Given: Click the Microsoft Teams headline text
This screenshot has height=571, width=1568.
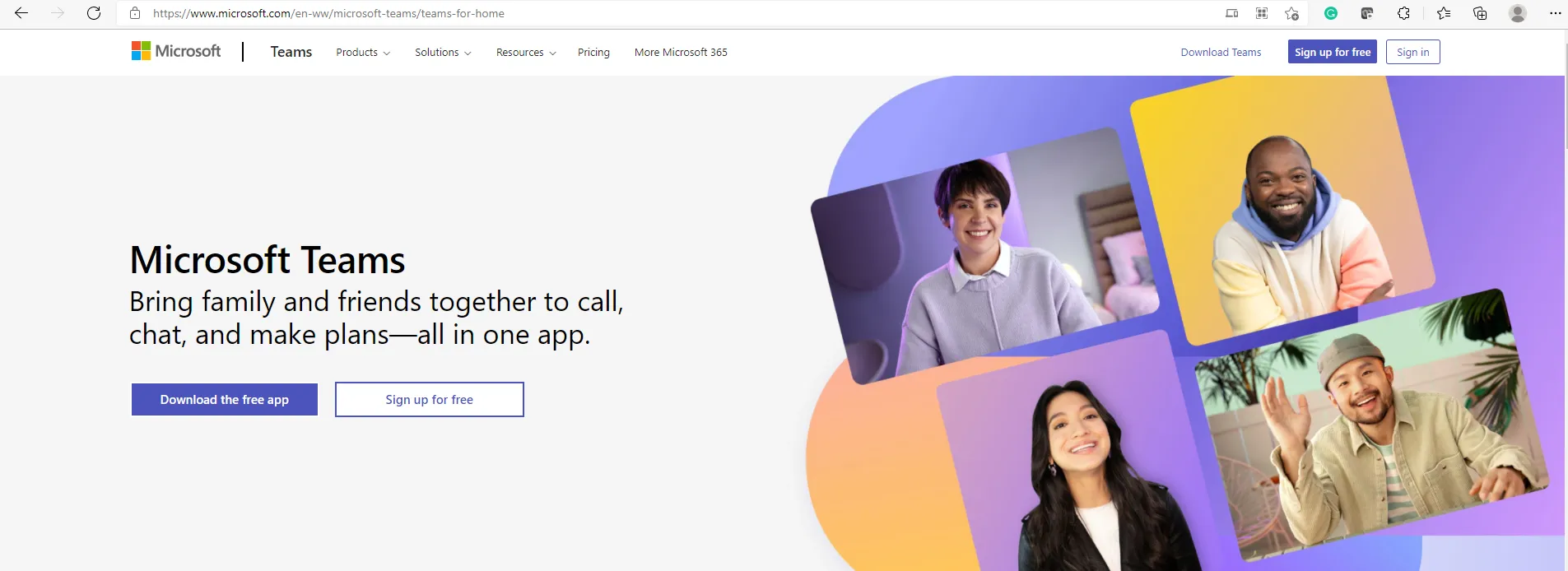Looking at the screenshot, I should [268, 260].
